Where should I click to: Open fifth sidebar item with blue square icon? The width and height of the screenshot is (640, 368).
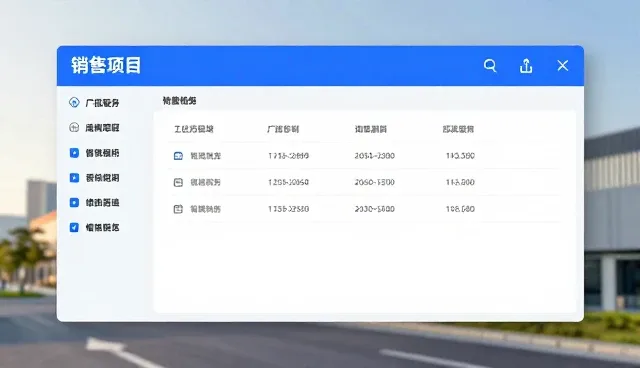pyautogui.click(x=94, y=203)
